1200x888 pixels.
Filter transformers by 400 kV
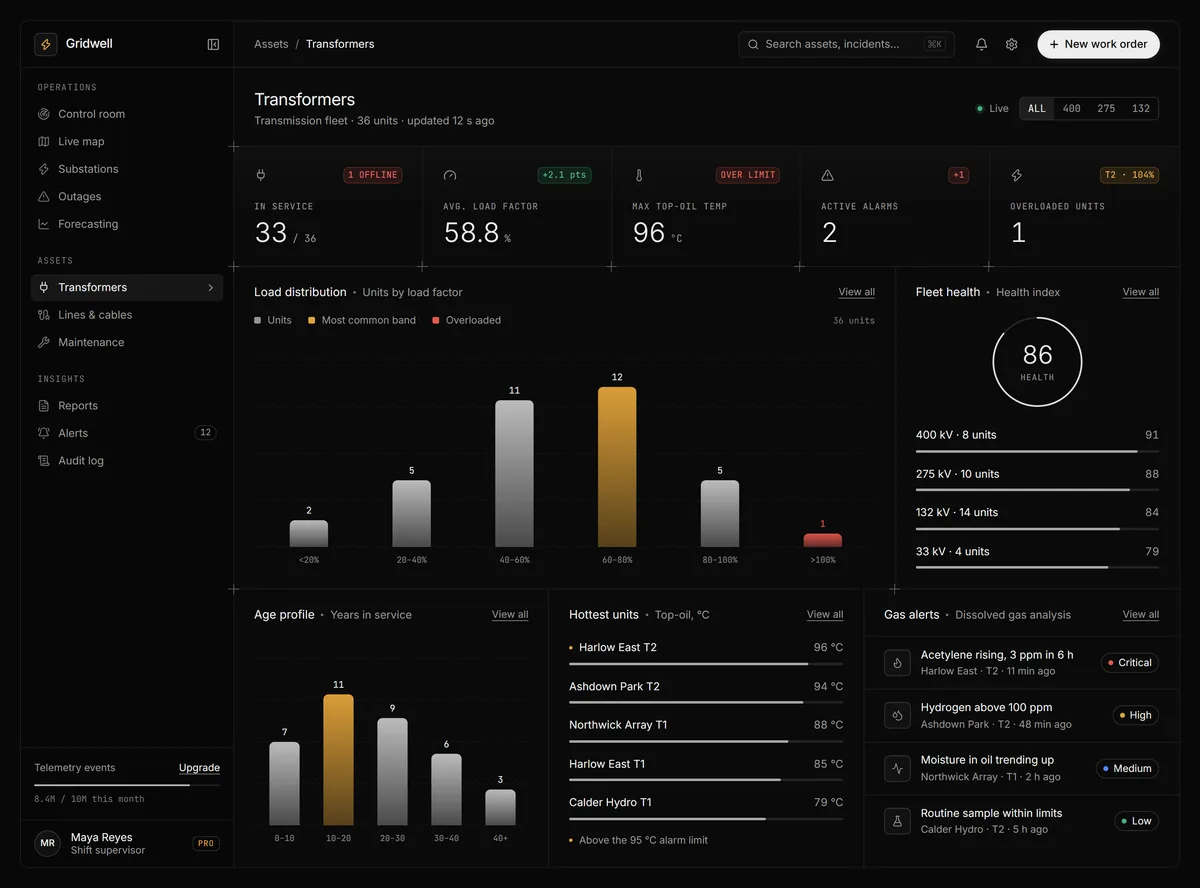click(1072, 109)
